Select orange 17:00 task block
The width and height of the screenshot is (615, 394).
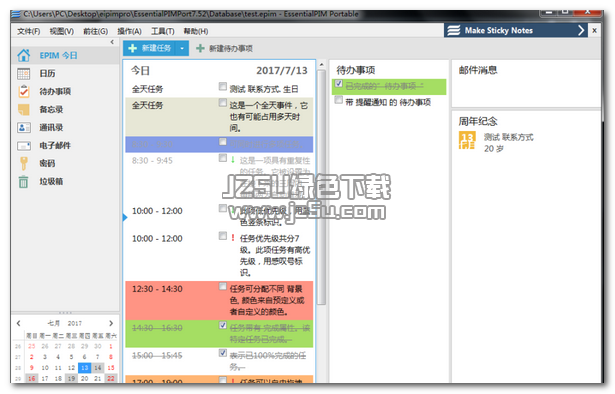point(219,379)
